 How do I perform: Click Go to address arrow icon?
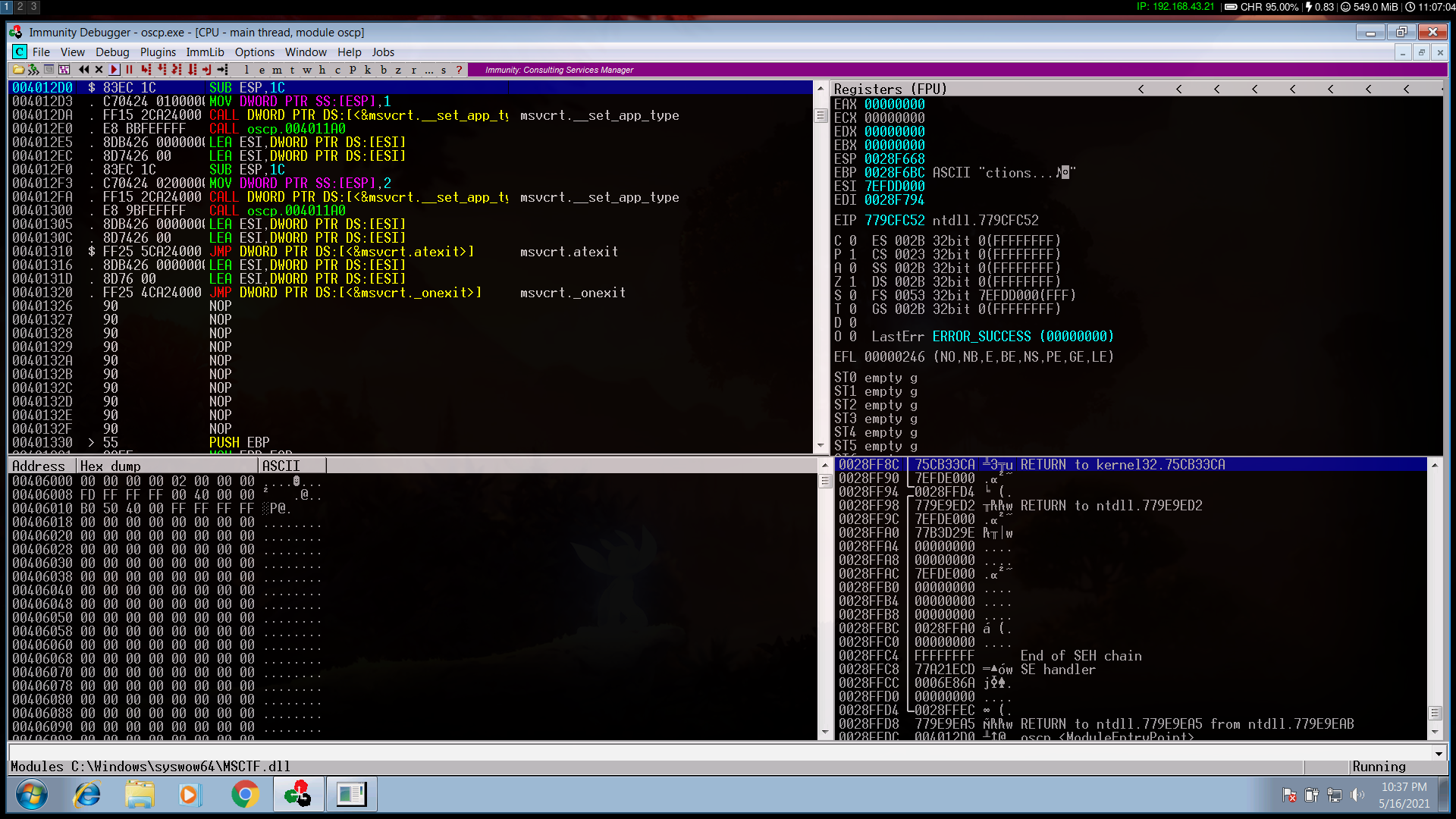[222, 70]
